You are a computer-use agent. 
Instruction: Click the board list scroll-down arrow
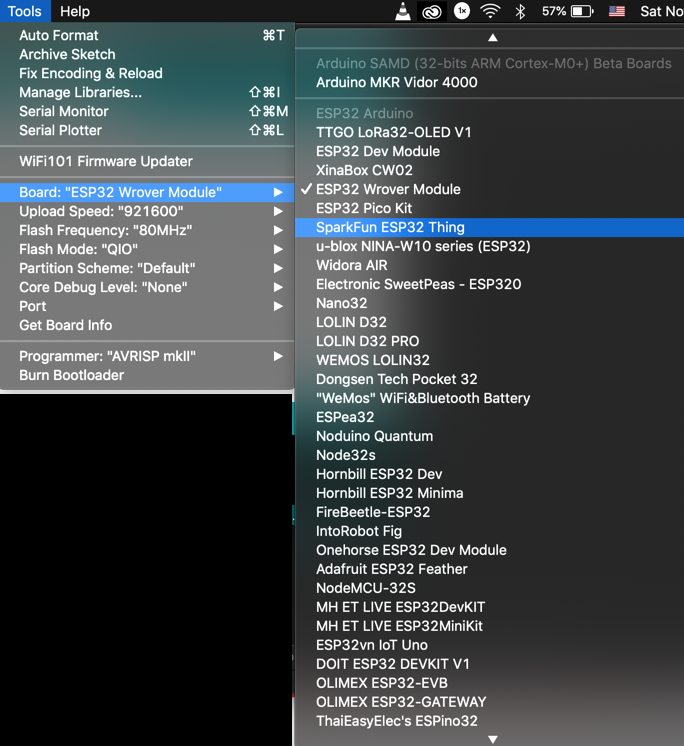click(493, 739)
